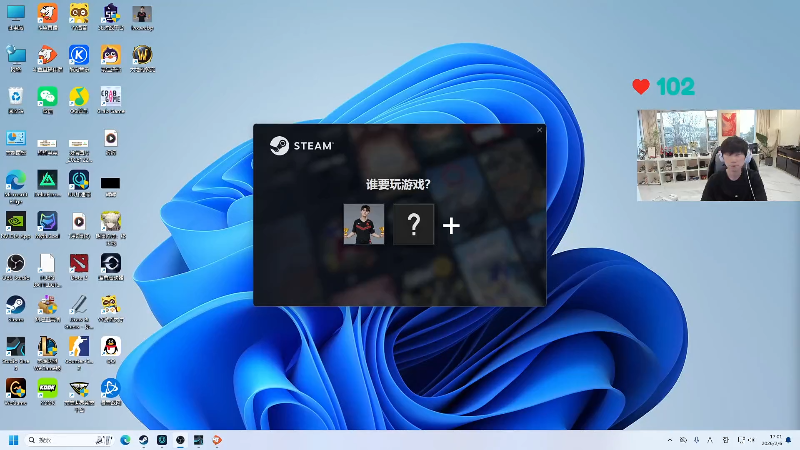Open Windows Start menu
800x450 pixels.
(14, 440)
